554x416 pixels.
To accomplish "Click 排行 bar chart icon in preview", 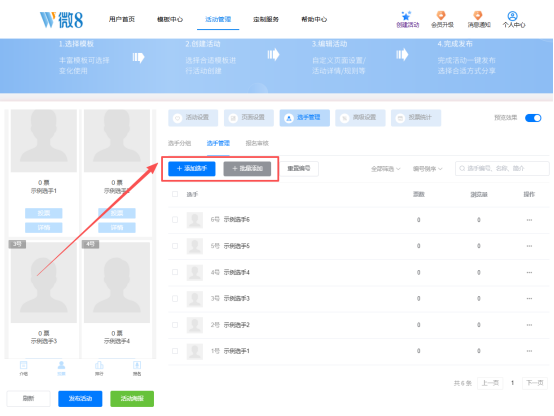I will [x=99, y=365].
